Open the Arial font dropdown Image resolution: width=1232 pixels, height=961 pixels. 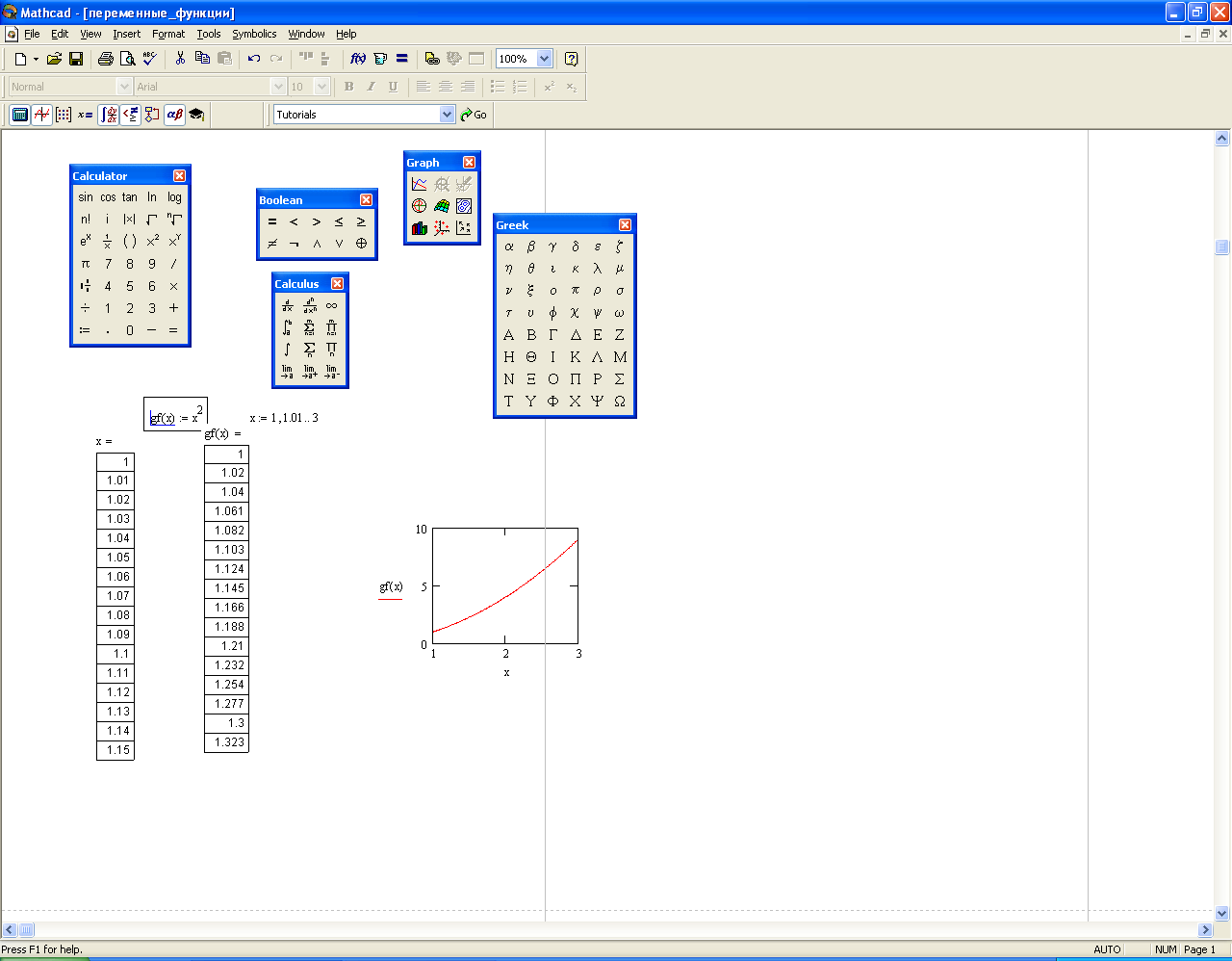[x=278, y=87]
